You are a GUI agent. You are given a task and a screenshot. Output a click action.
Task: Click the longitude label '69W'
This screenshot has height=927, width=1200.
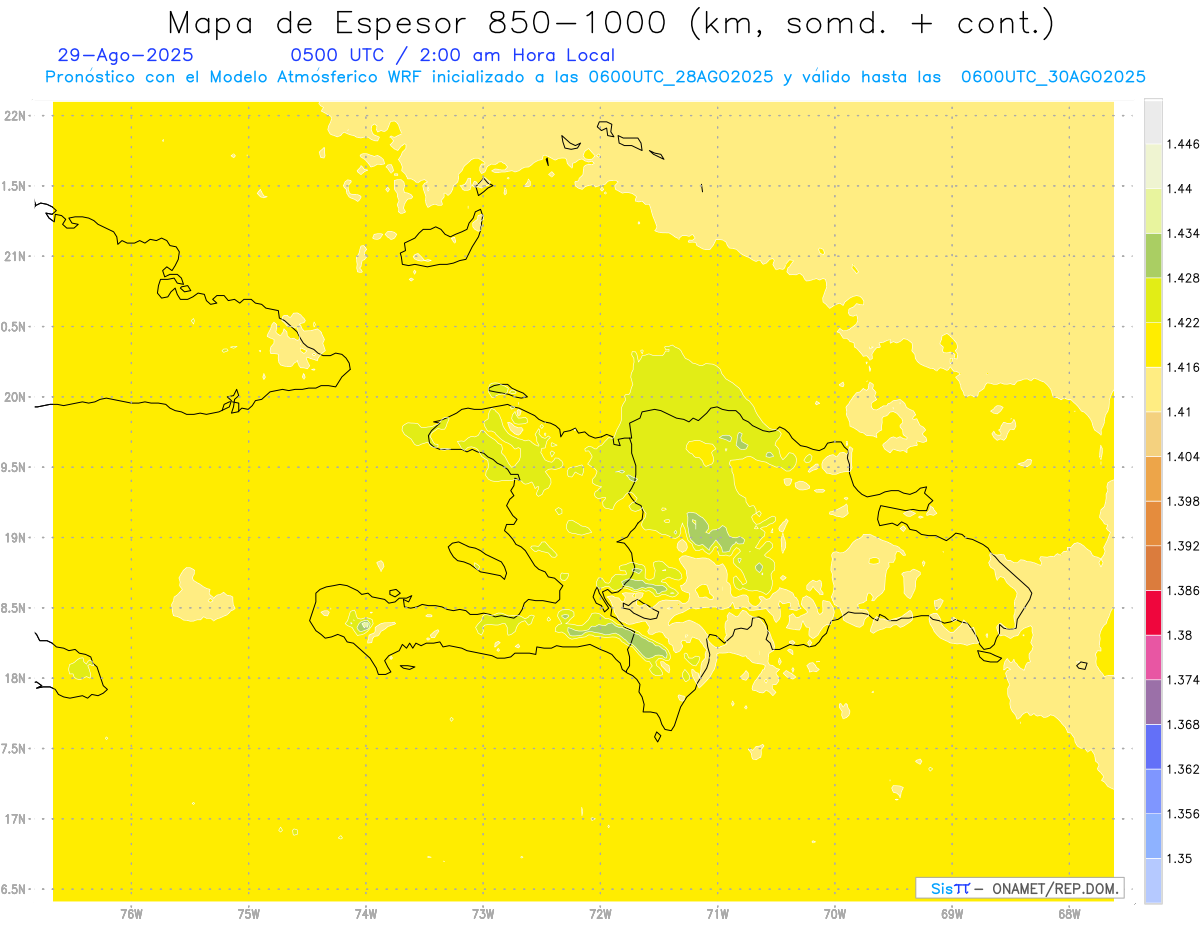tap(951, 912)
